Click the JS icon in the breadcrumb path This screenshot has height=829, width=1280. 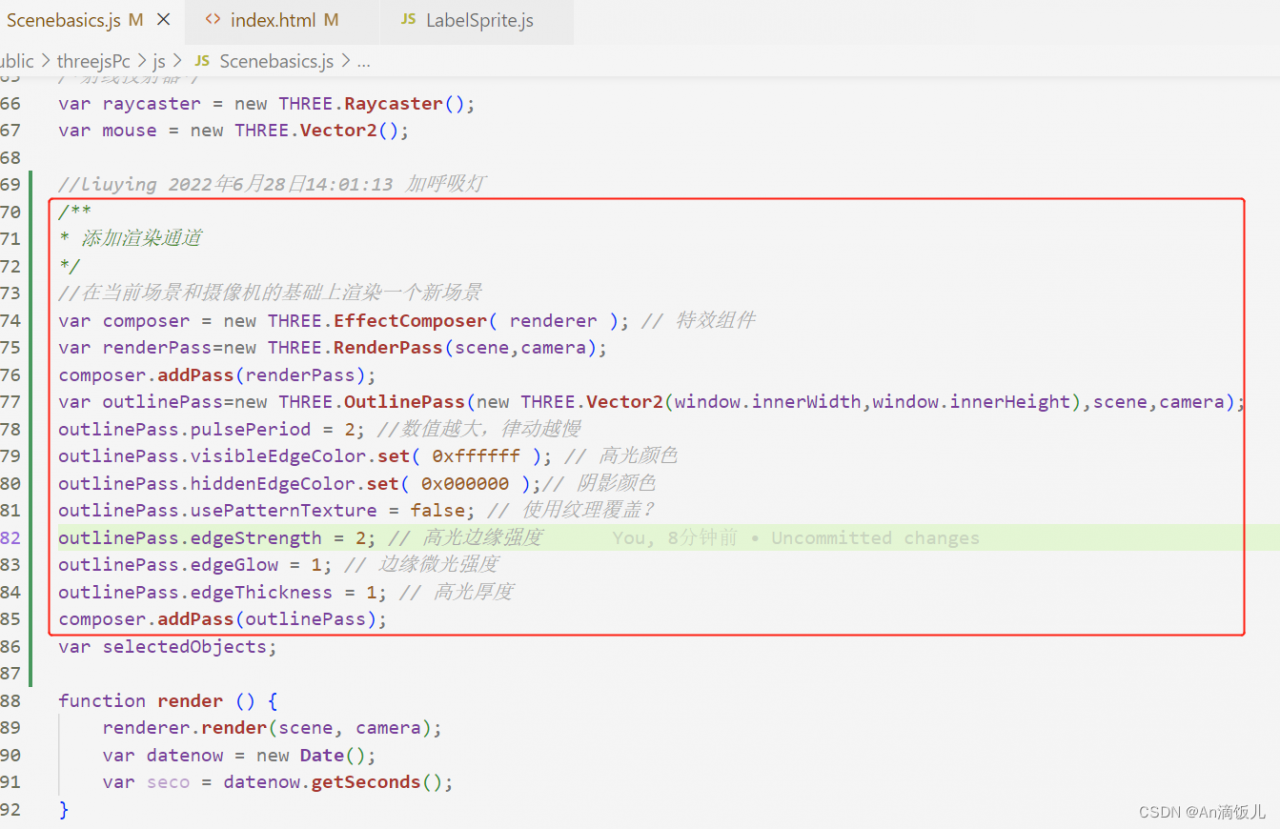[x=202, y=61]
